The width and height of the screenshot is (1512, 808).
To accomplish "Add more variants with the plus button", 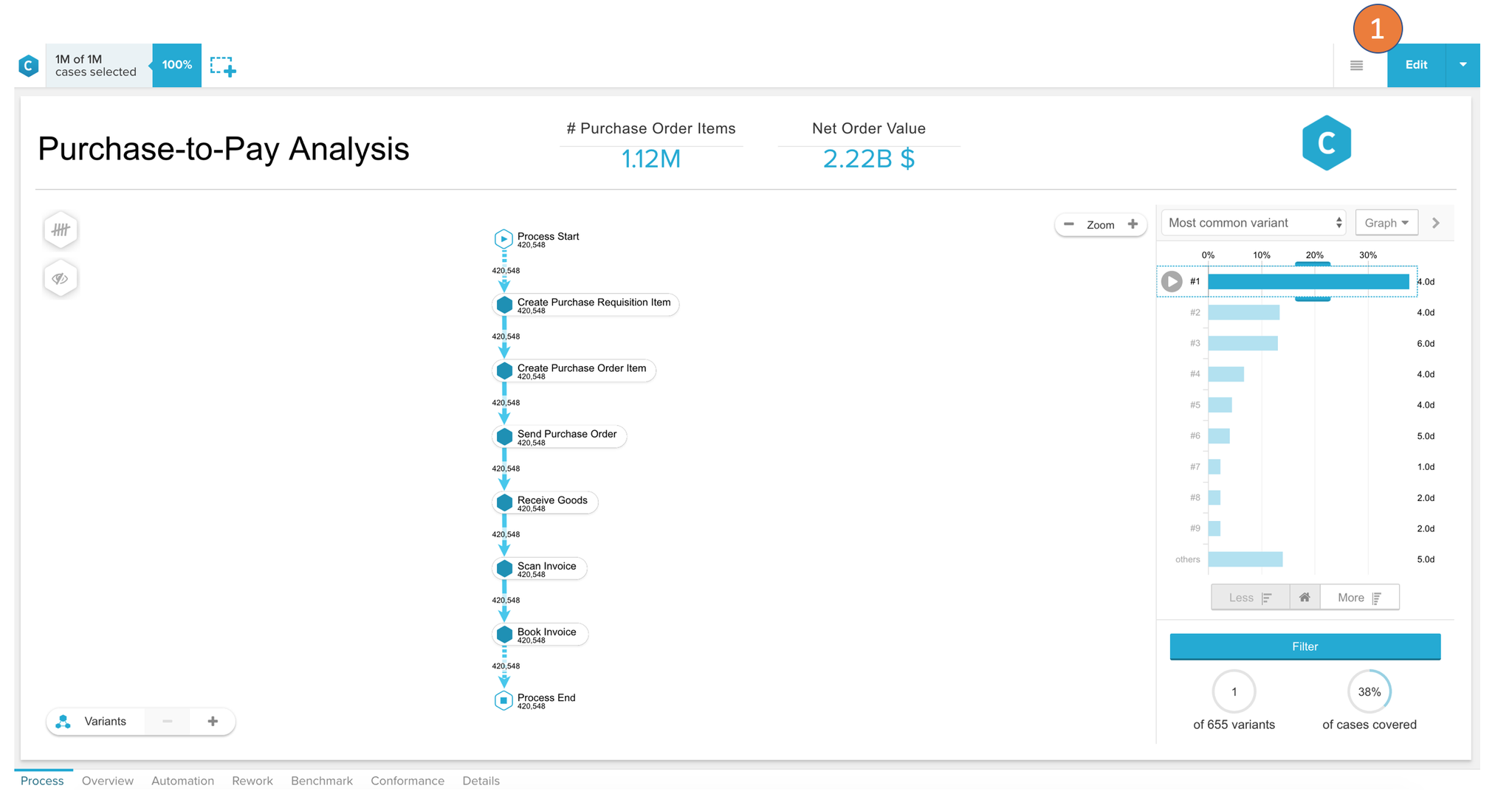I will (213, 722).
